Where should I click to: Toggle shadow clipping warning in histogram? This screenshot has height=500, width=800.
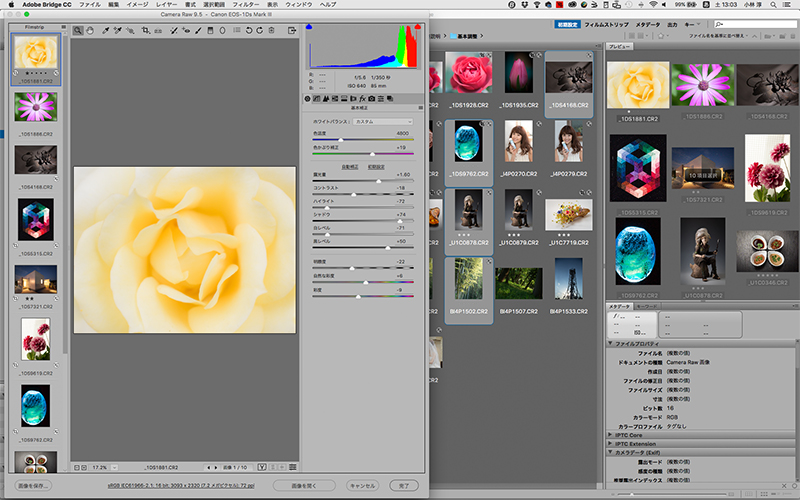(309, 27)
